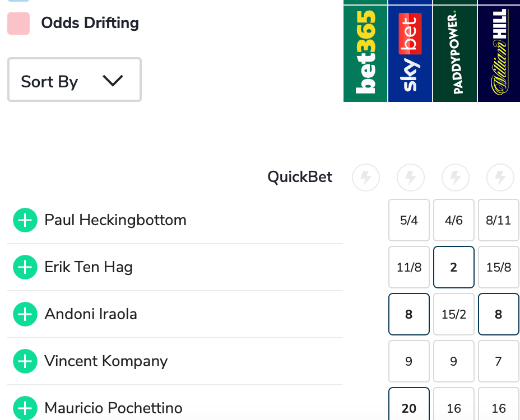
Task: Toggle QuickBet lightning for the Sky Bet column
Action: pos(411,177)
